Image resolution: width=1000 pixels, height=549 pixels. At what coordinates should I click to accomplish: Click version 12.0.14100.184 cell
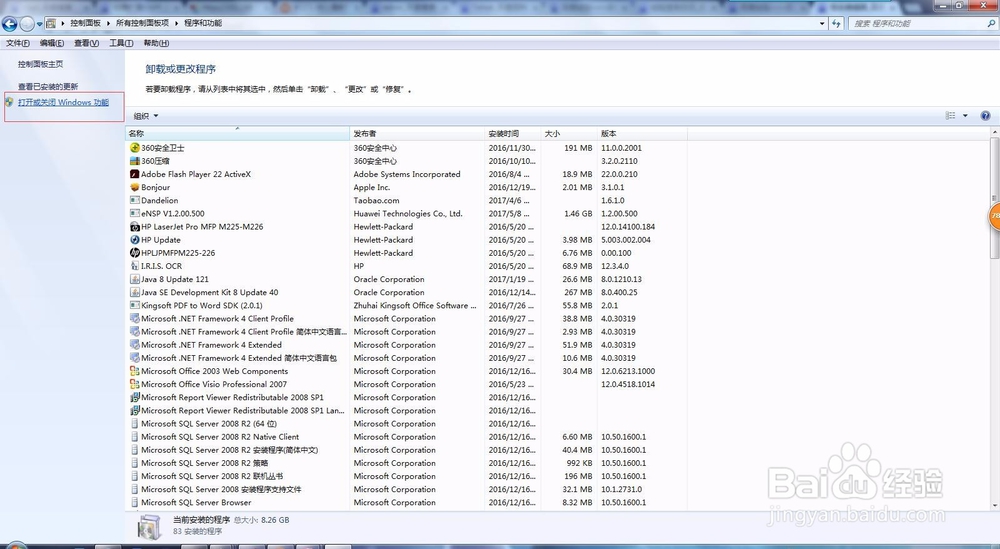click(628, 226)
